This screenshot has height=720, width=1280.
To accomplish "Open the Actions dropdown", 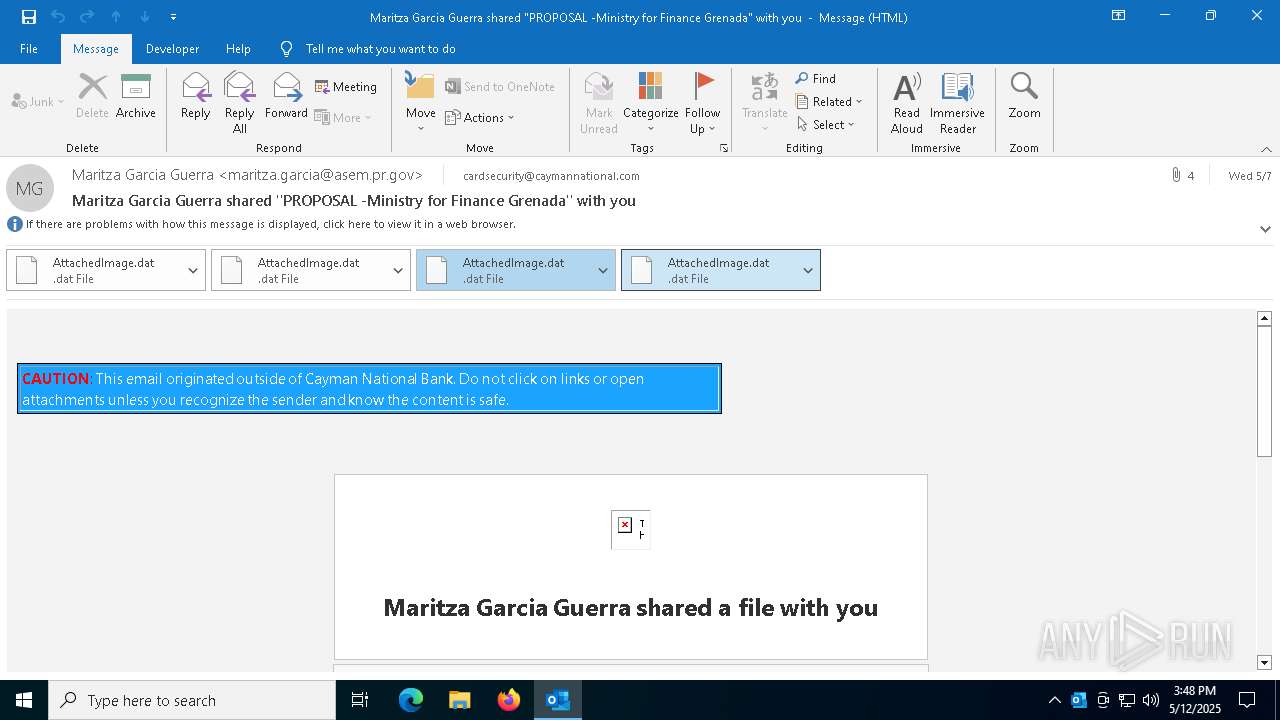I will click(x=480, y=117).
